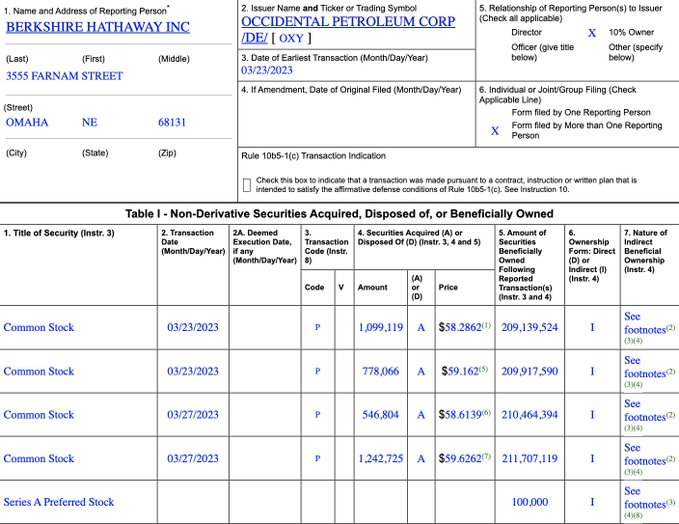Open OCCIDENTAL PETROLEUM CORP /DE/ issuer link
Screen dimensions: 679x524
(x=348, y=29)
